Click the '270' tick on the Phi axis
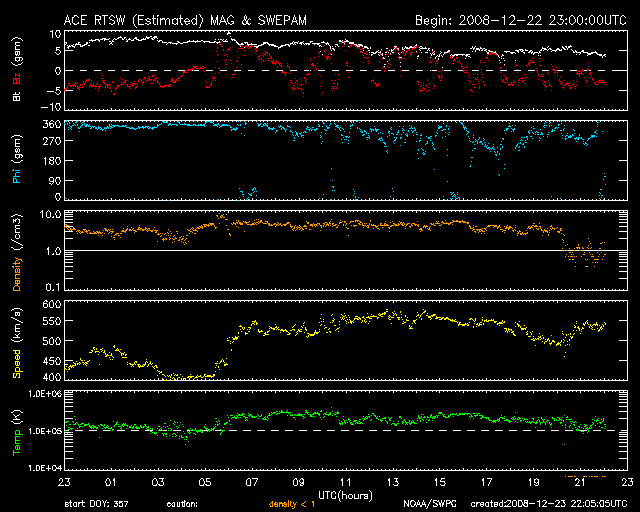Image resolution: width=640 pixels, height=512 pixels. click(52, 141)
